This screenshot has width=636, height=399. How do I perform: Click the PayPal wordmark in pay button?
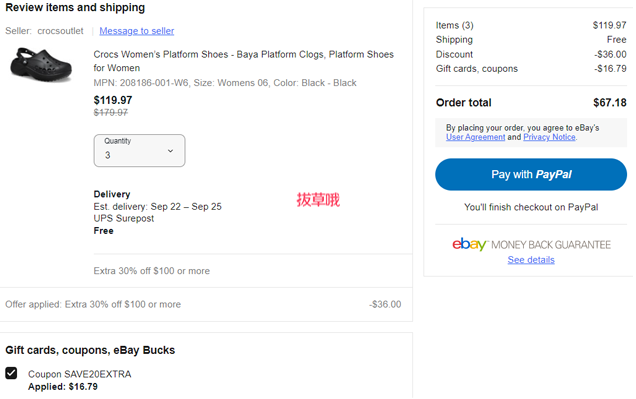(554, 174)
